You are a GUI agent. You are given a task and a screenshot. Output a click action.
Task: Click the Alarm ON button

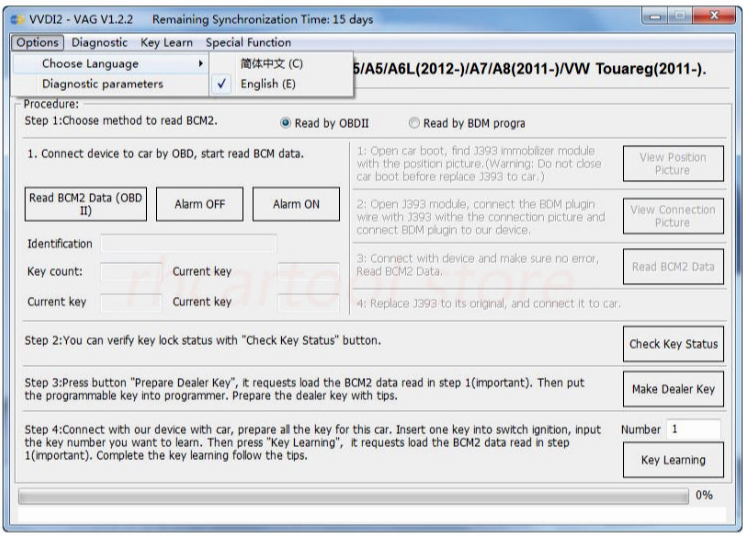point(296,204)
